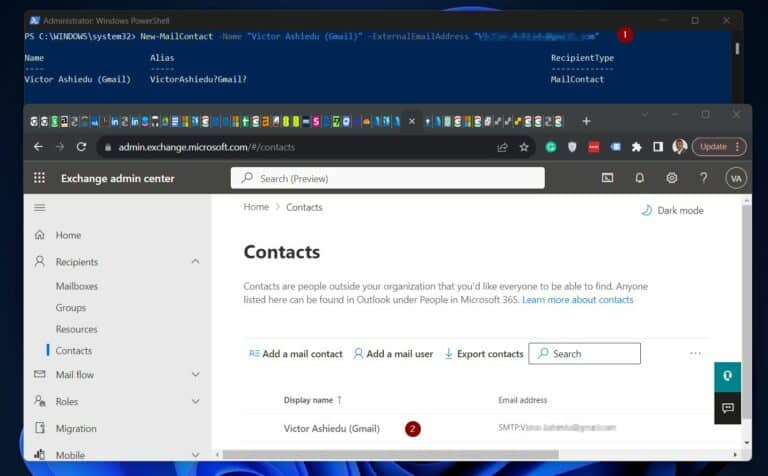
Task: Open notifications bell in Exchange header
Action: pyautogui.click(x=639, y=178)
